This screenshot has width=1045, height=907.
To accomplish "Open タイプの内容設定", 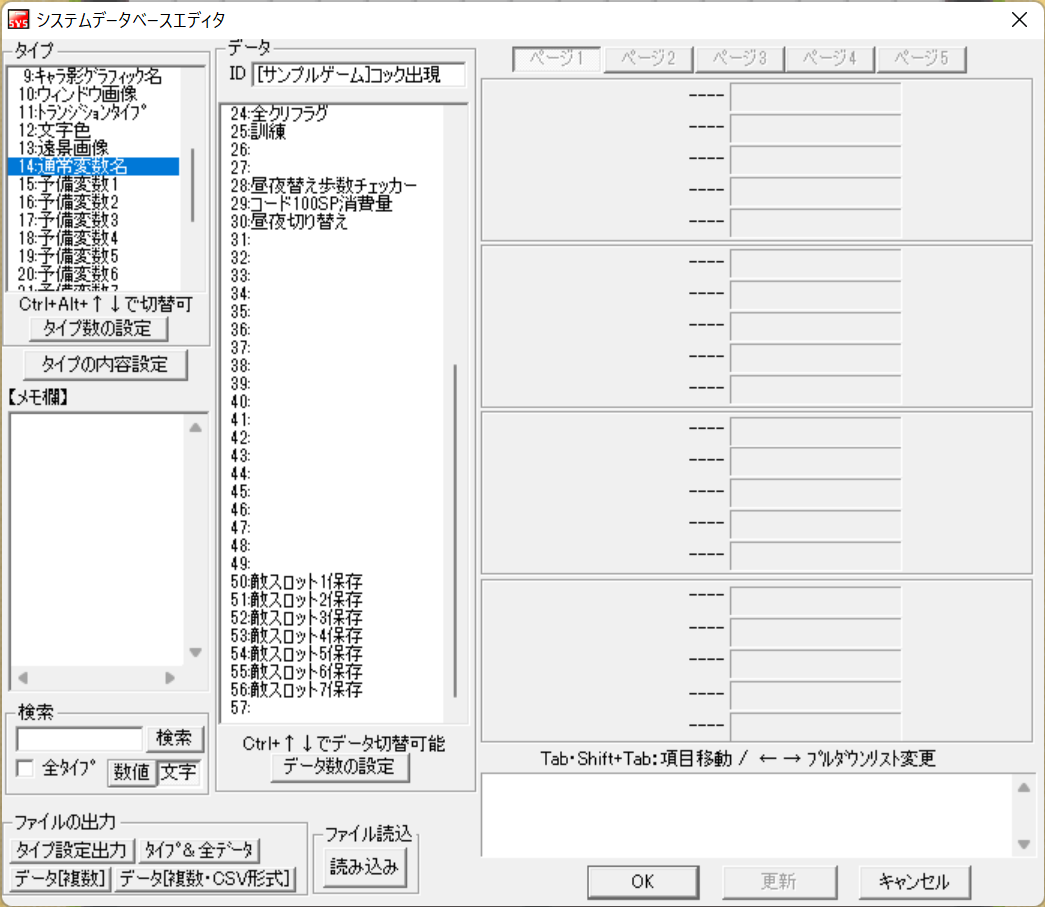I will (105, 365).
